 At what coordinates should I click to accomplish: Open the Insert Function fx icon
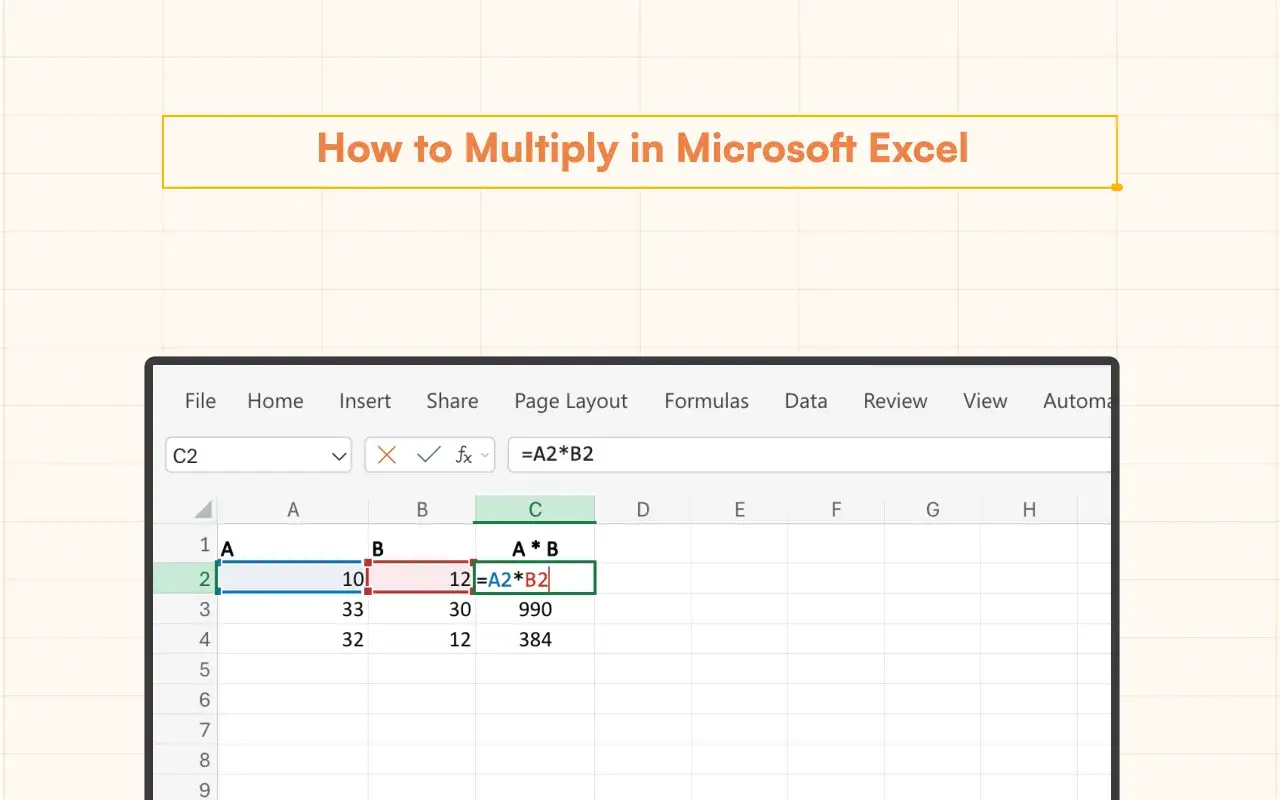pyautogui.click(x=464, y=455)
